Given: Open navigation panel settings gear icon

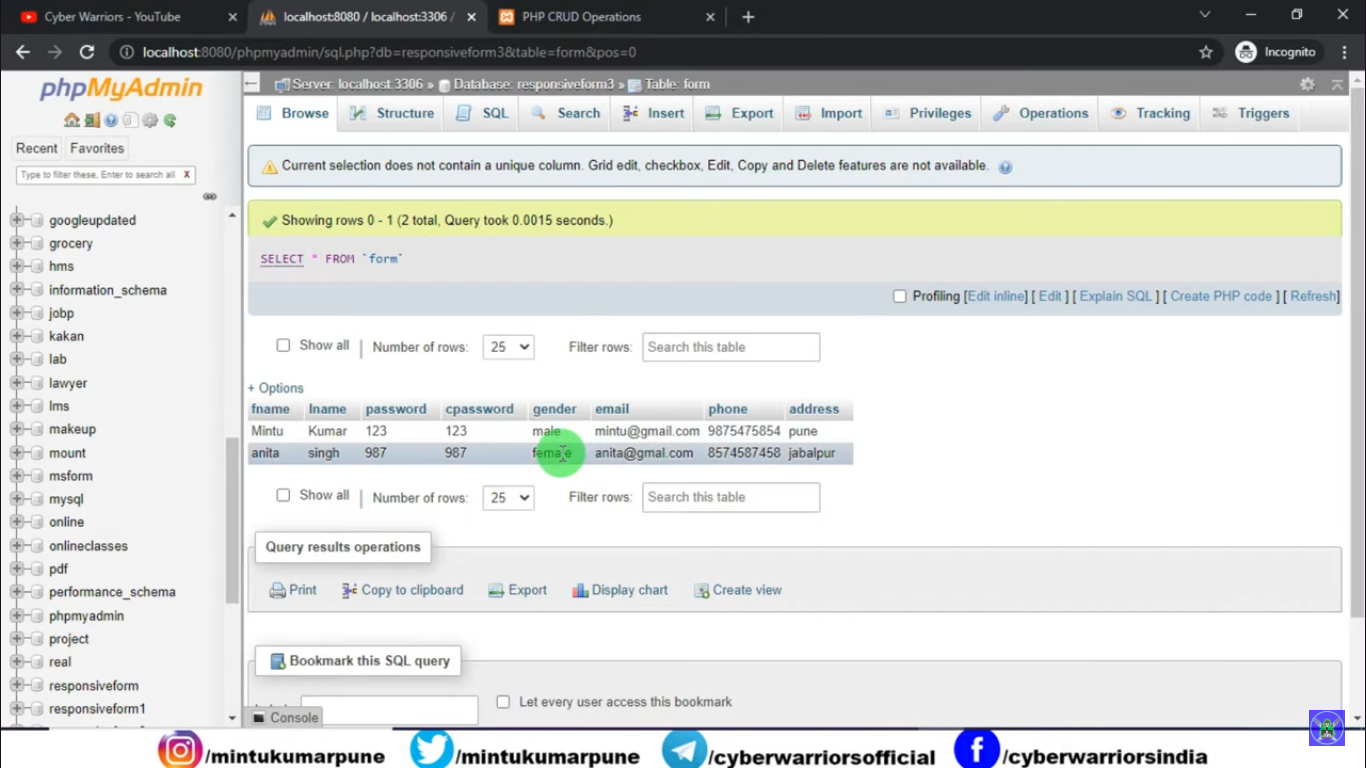Looking at the screenshot, I should coord(150,120).
